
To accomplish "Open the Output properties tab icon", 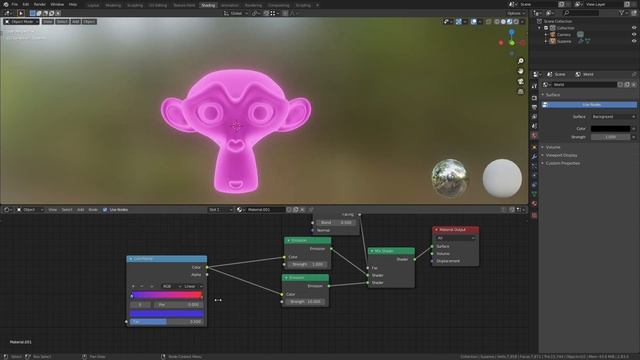I will pyautogui.click(x=534, y=107).
